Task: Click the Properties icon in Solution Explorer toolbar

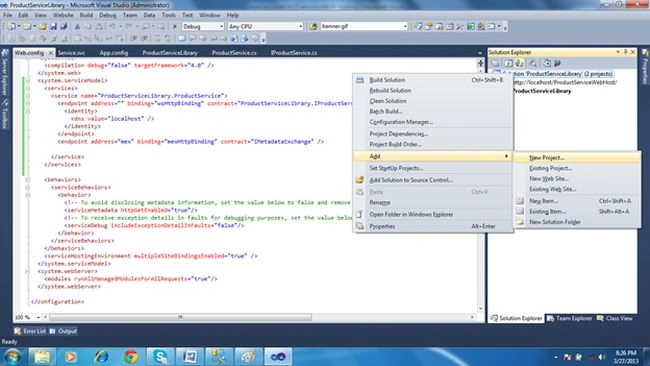Action: (x=495, y=63)
